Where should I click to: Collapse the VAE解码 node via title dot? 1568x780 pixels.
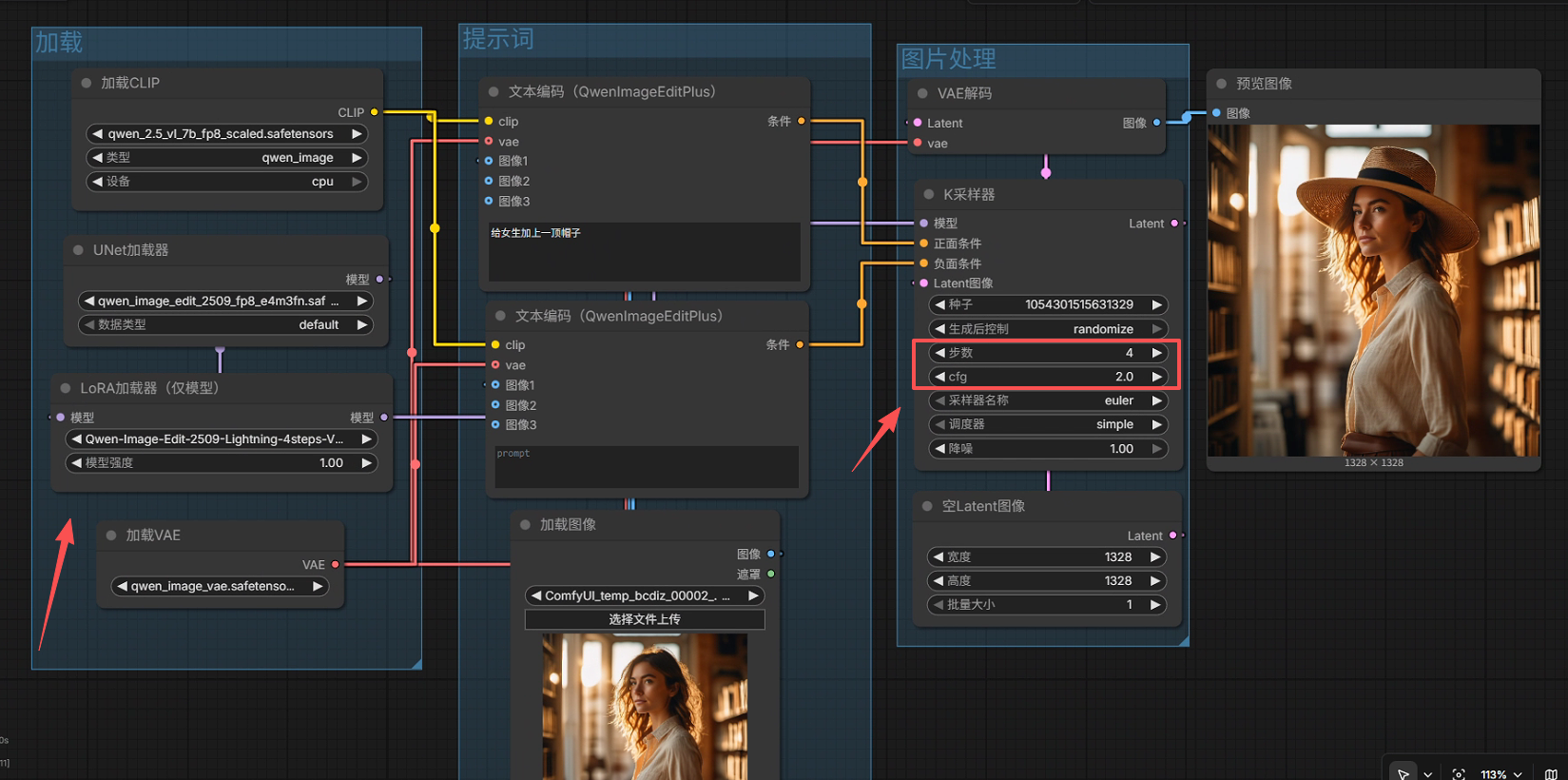(922, 93)
